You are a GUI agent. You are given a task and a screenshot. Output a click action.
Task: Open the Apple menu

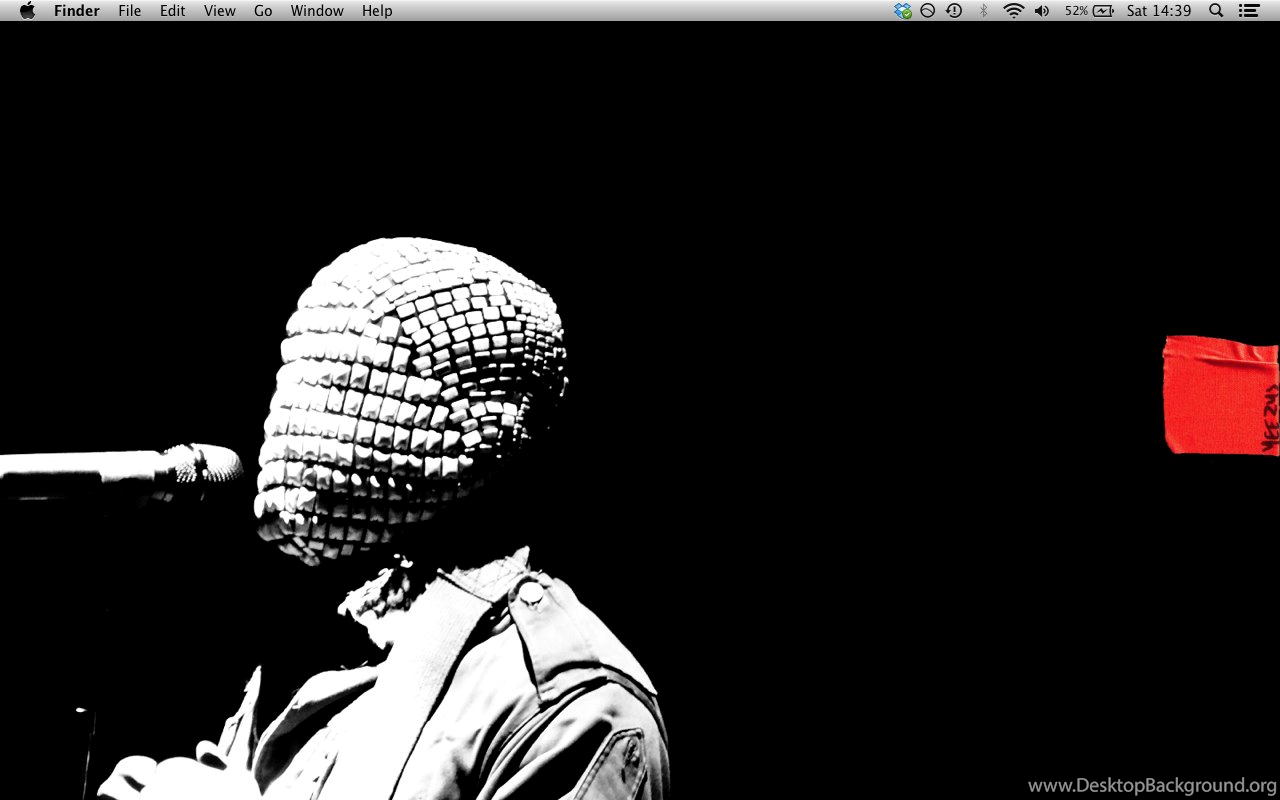[x=27, y=11]
